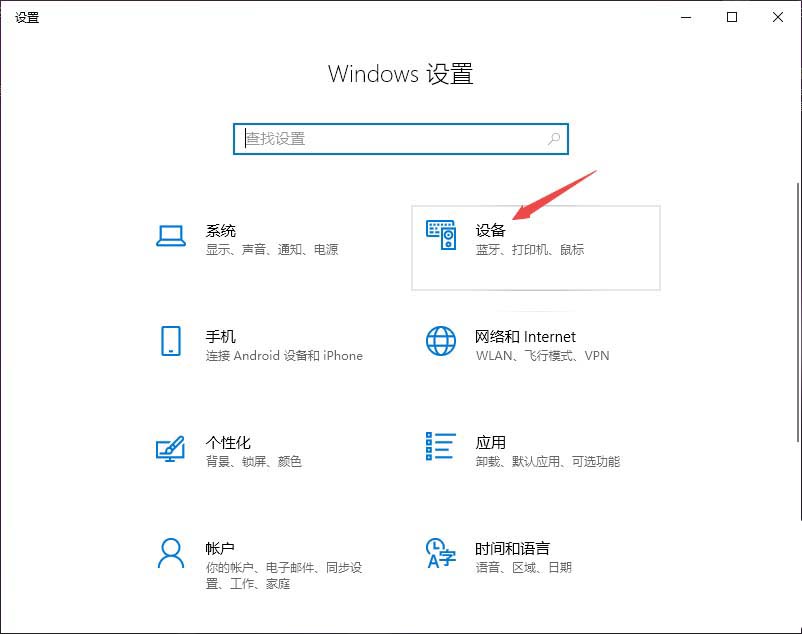Viewport: 802px width, 634px height.
Task: Click description 显示、声音、通知、电源
Action: tap(272, 250)
